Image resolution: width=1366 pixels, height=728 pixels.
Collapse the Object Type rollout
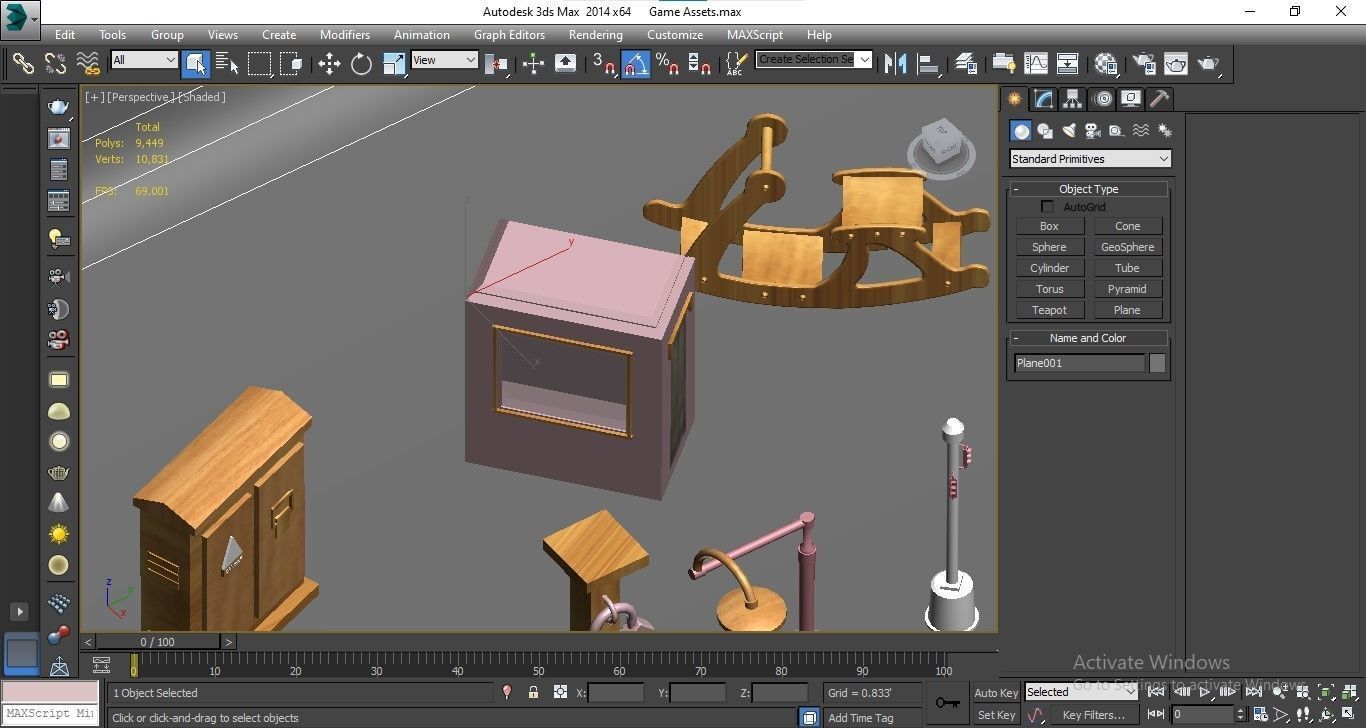[x=1088, y=189]
